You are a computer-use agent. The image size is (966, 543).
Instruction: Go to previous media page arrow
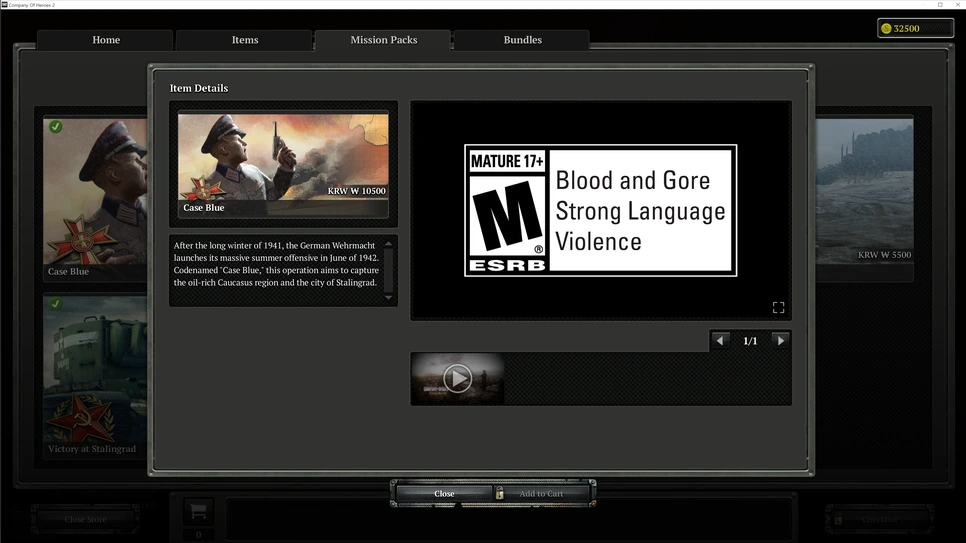(x=720, y=340)
